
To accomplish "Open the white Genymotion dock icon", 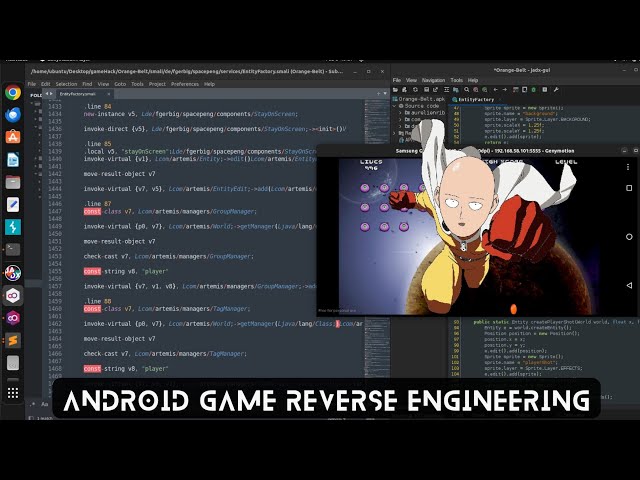I will pos(13,295).
